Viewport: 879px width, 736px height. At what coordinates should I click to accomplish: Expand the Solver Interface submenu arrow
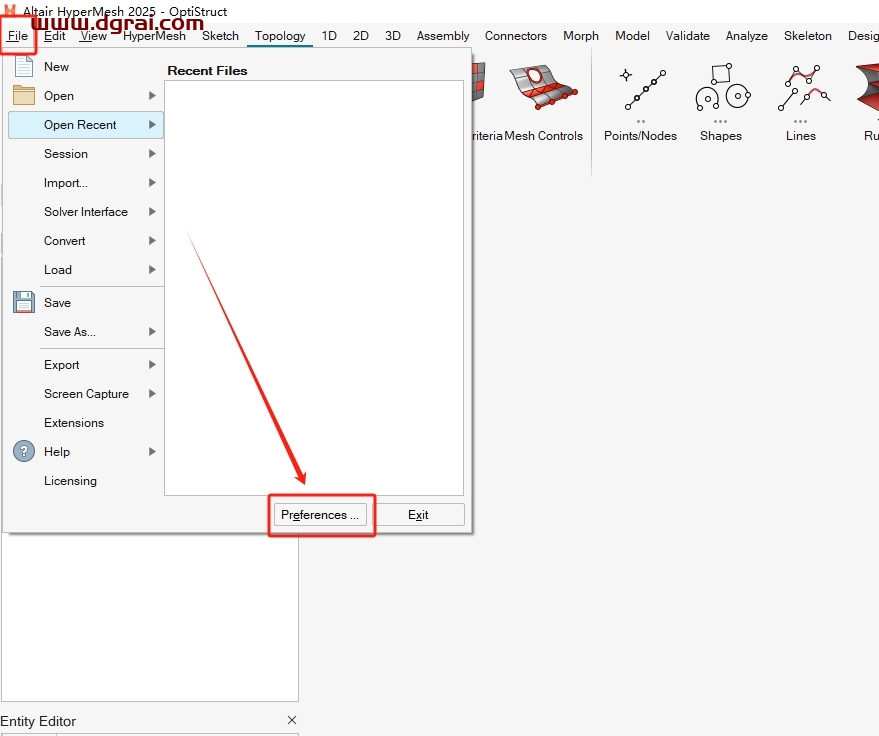point(152,212)
